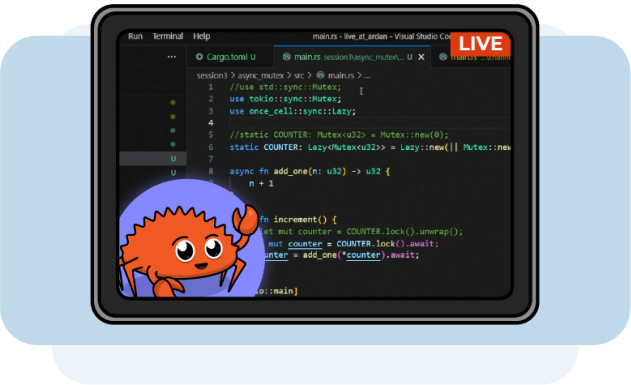631x385 pixels.
Task: Click the commented '//use std::sync::Mutex;' line
Action: coord(285,87)
